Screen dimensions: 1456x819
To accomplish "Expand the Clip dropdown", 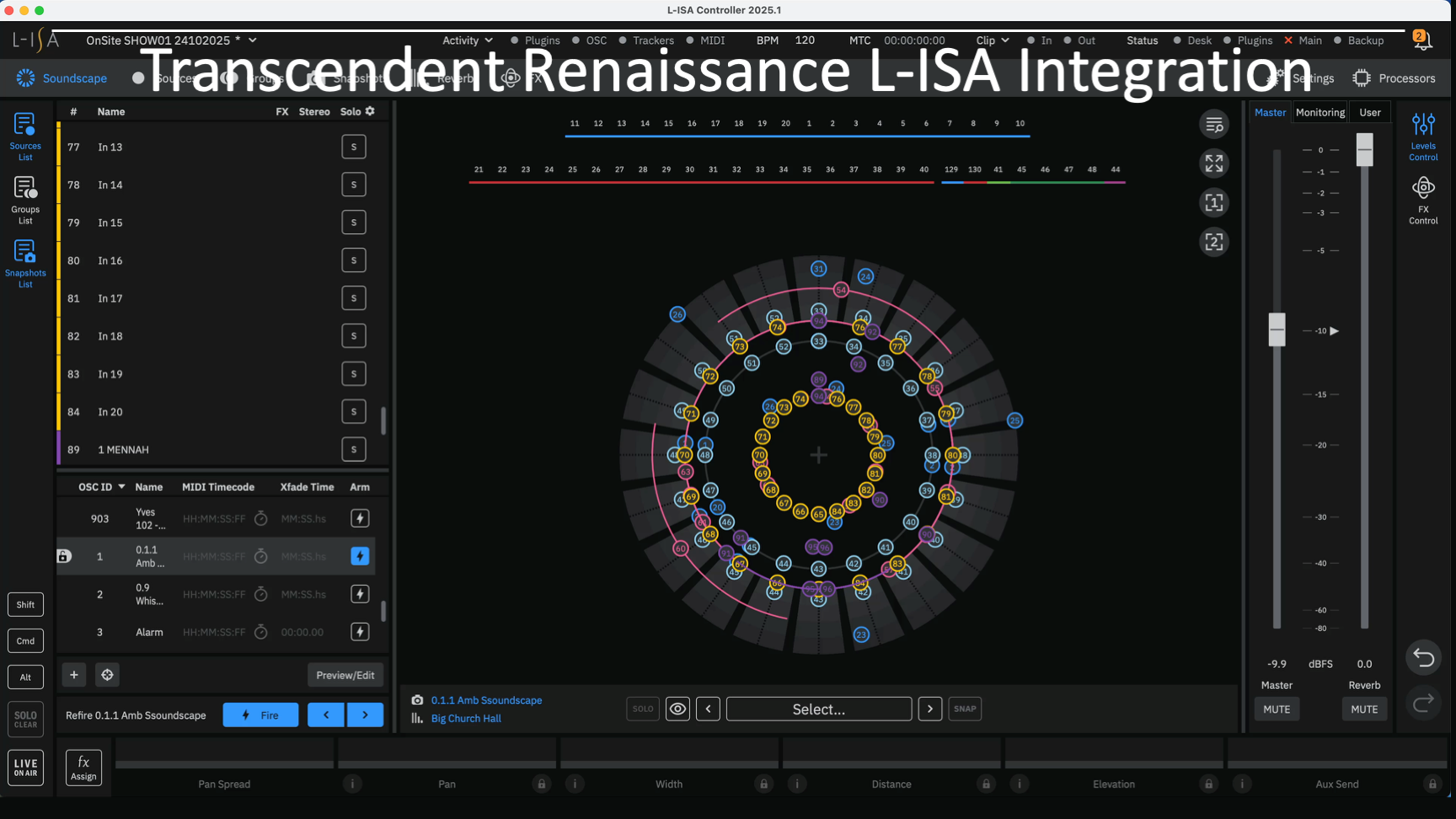I will coord(993,40).
